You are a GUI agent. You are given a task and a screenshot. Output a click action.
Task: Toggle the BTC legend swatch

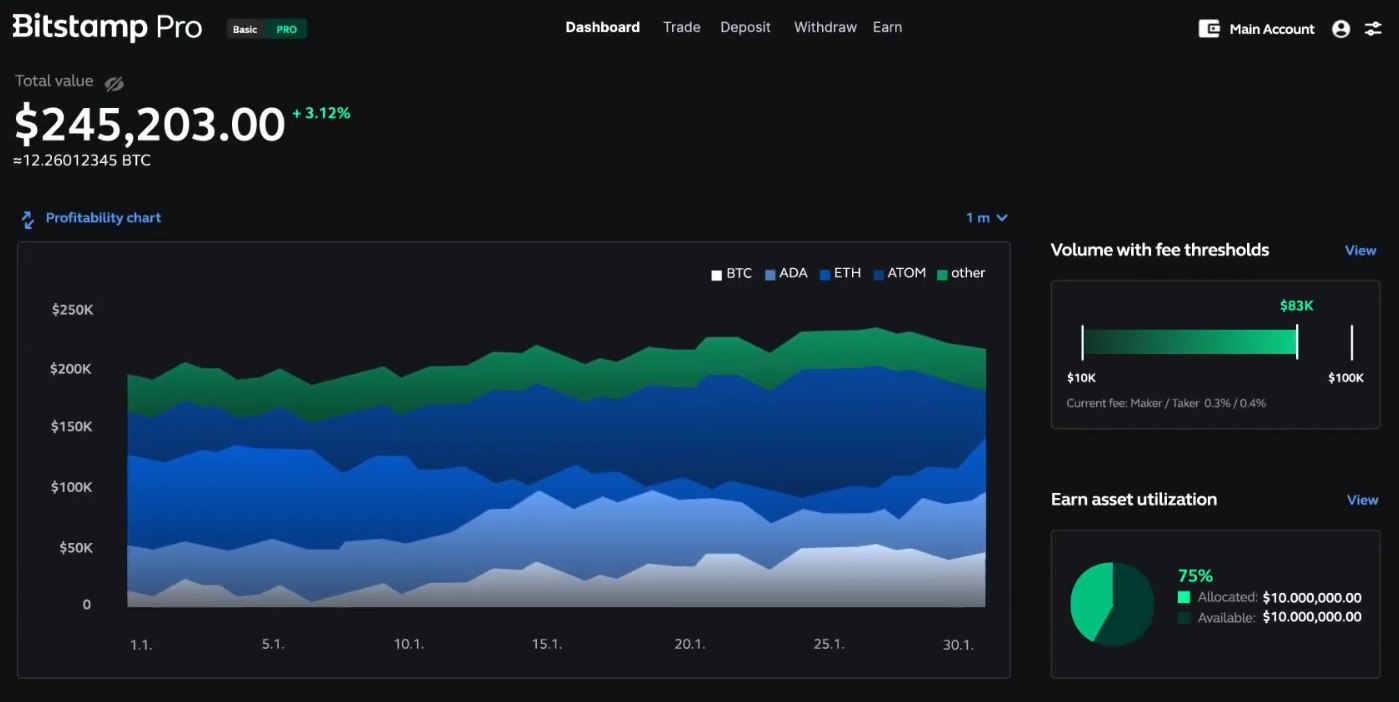click(x=716, y=275)
